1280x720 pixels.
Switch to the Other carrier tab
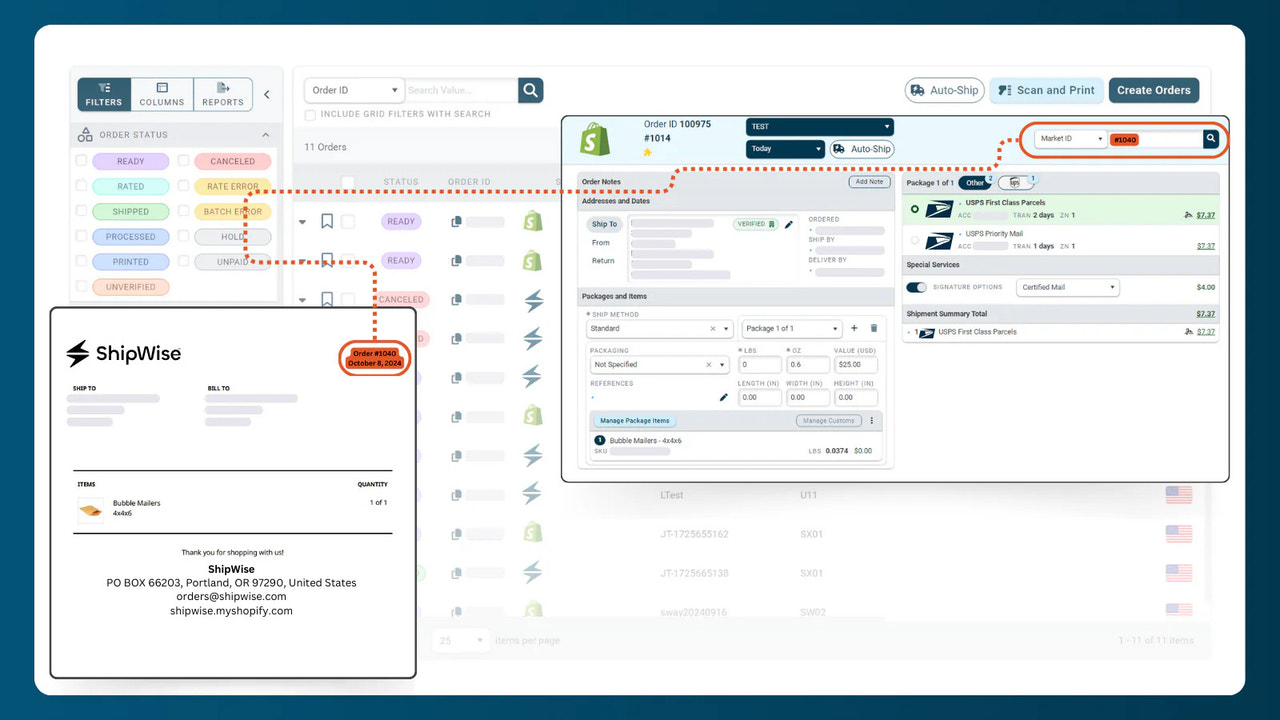pyautogui.click(x=975, y=182)
